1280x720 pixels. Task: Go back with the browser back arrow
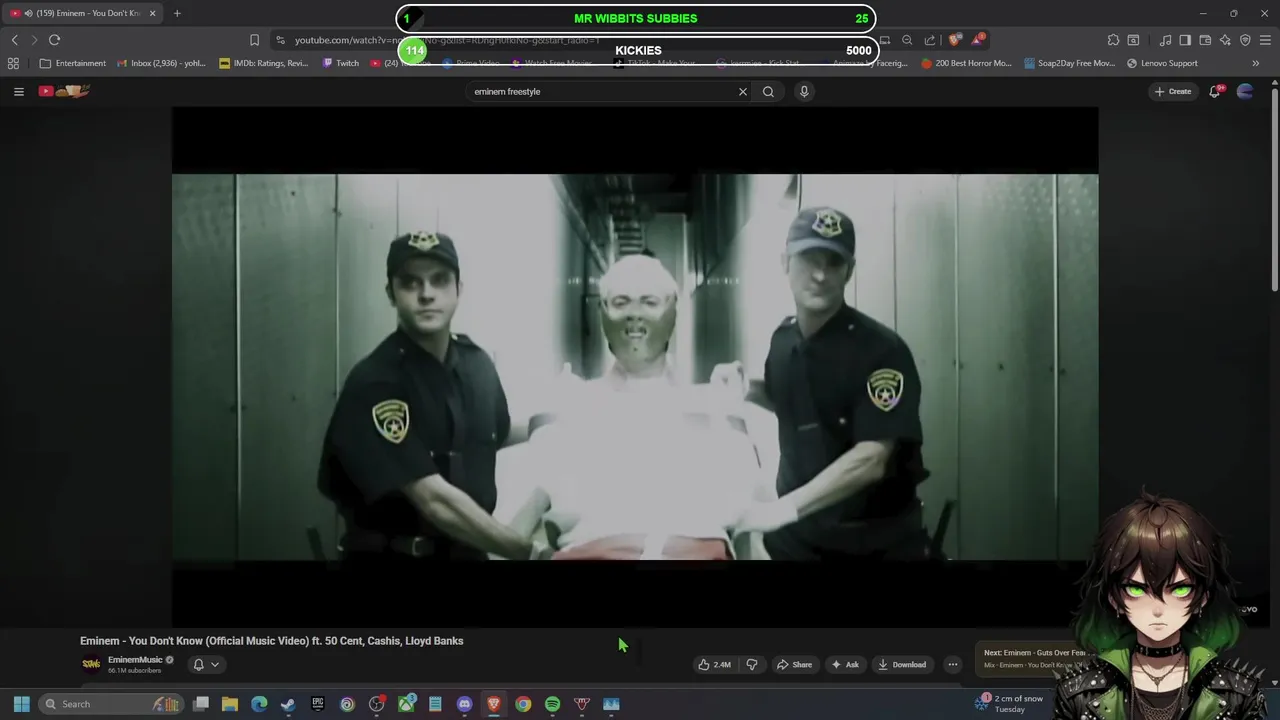pos(14,40)
